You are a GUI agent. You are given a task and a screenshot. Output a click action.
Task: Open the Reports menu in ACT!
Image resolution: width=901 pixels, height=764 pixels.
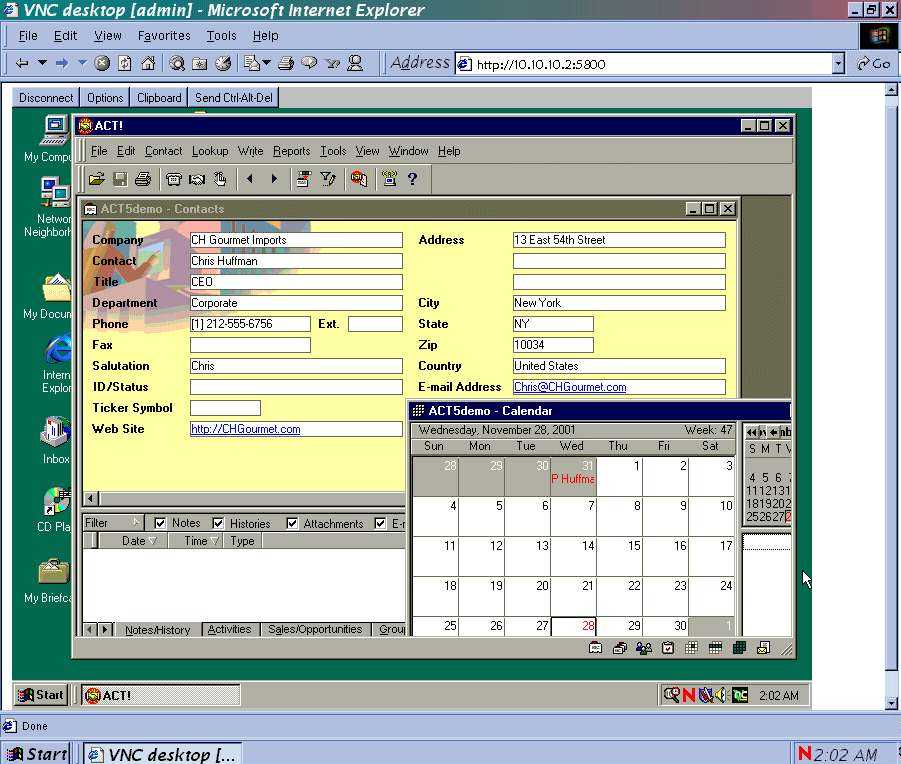291,151
